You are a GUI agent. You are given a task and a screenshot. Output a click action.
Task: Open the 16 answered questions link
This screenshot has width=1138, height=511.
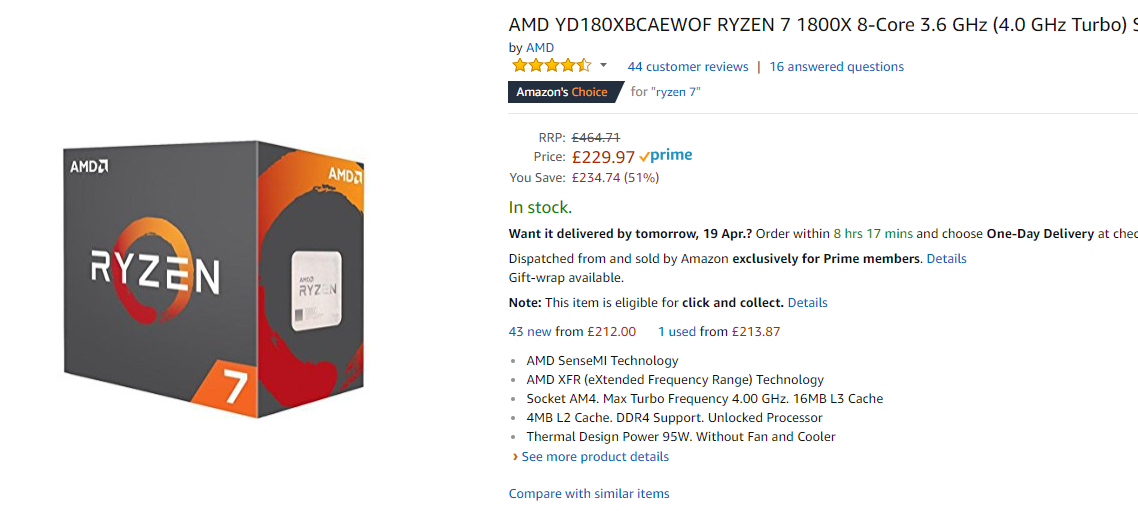[837, 67]
